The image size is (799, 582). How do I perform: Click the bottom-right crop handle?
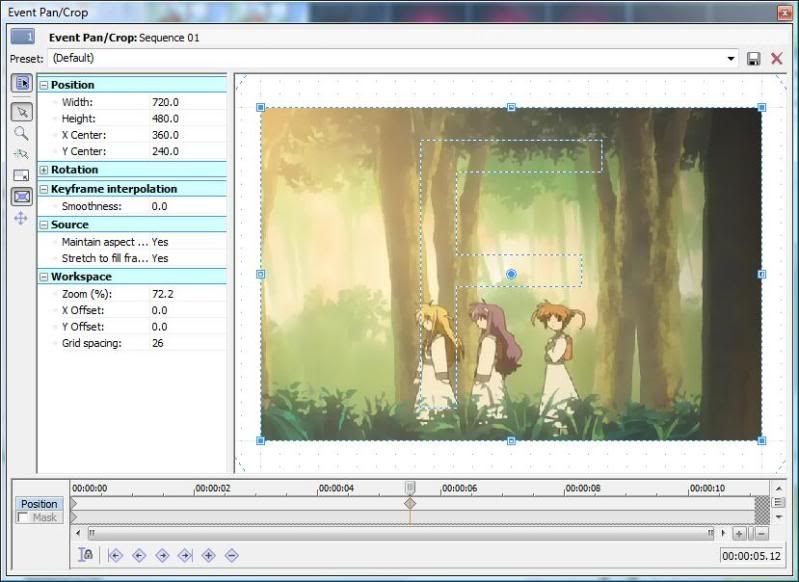pyautogui.click(x=762, y=440)
